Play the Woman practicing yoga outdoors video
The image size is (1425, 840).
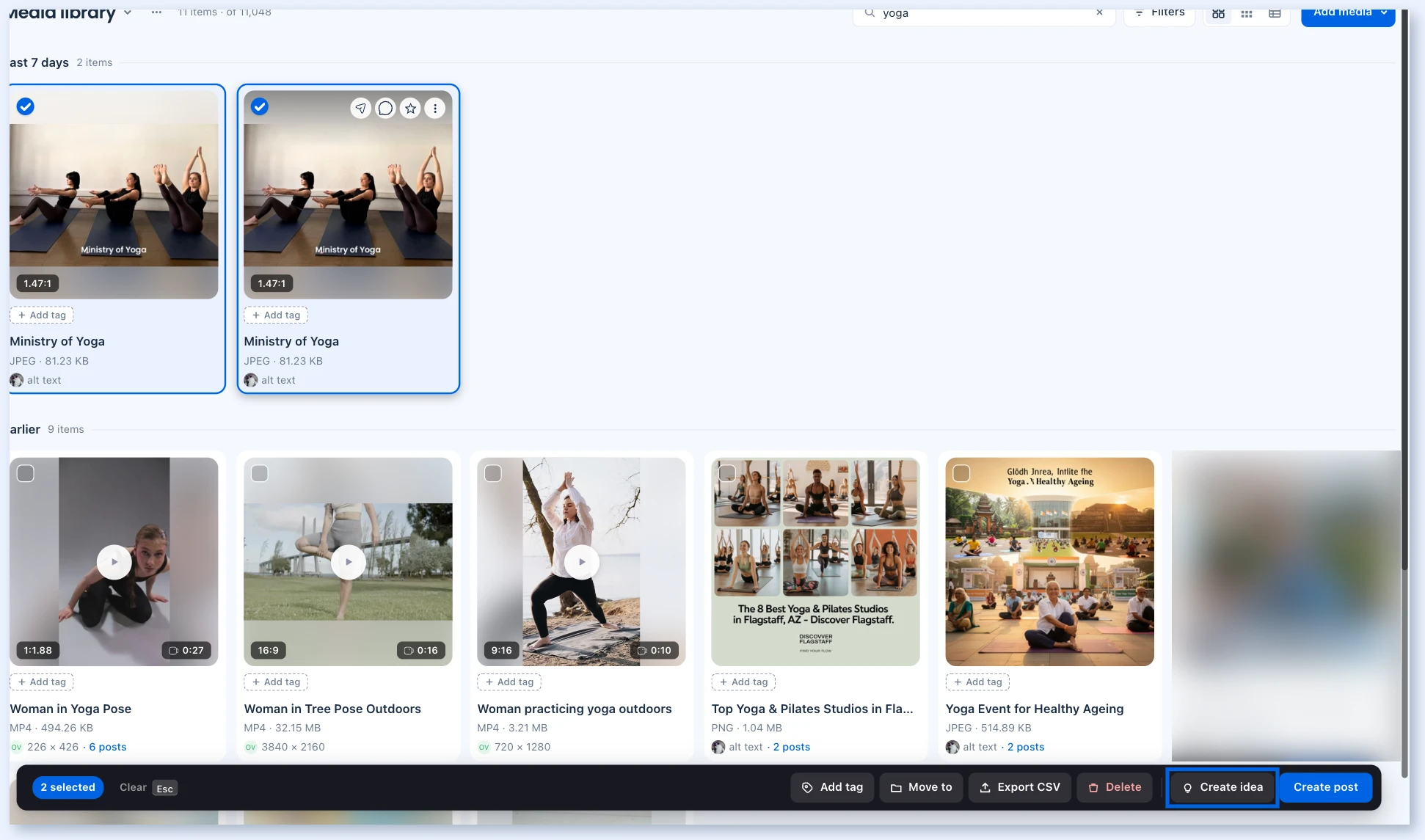581,562
